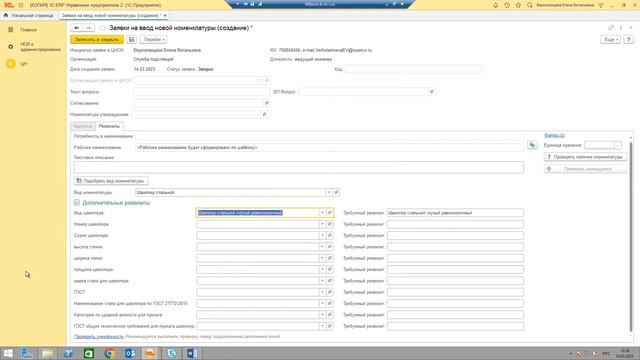Open ЦН section in sidebar
The image size is (640, 360).
click(23, 64)
